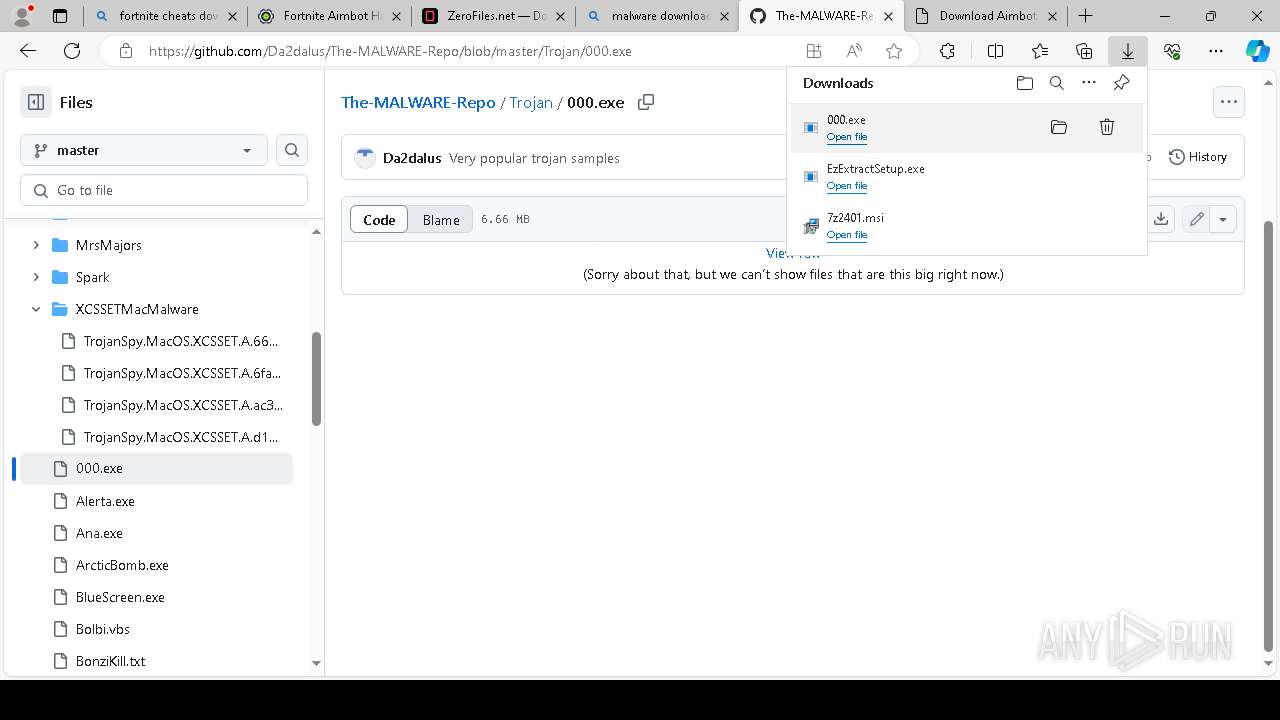Switch to ZeroFiles.net tab
Viewport: 1280px width, 720px height.
(494, 16)
